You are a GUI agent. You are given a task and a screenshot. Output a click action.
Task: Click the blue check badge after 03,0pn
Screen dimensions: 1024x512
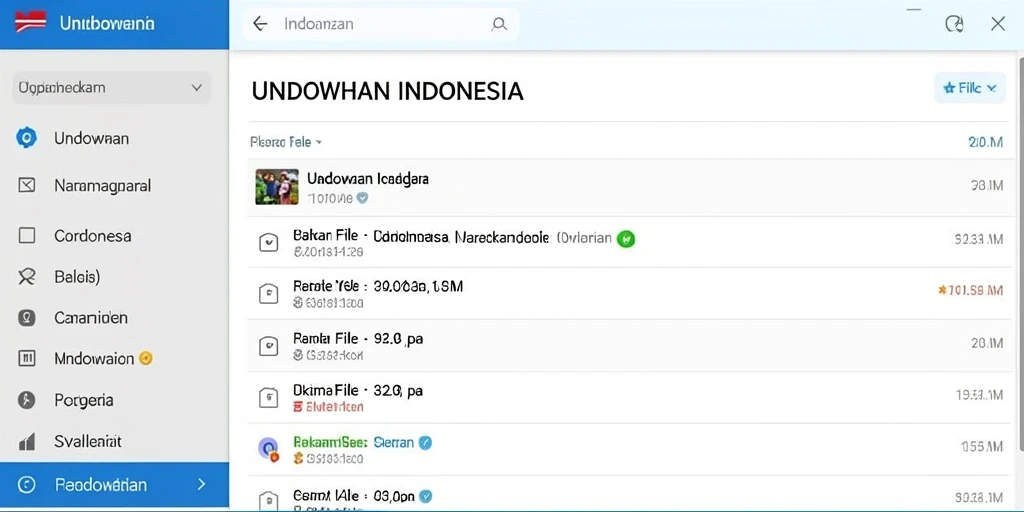click(x=426, y=496)
